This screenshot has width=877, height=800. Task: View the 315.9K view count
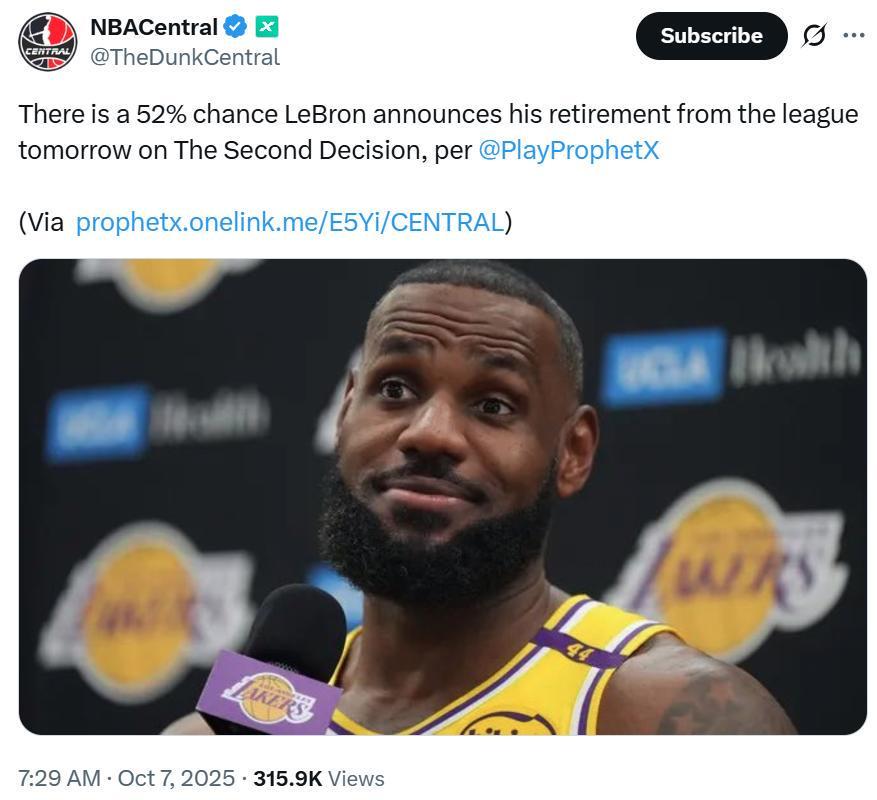(287, 778)
